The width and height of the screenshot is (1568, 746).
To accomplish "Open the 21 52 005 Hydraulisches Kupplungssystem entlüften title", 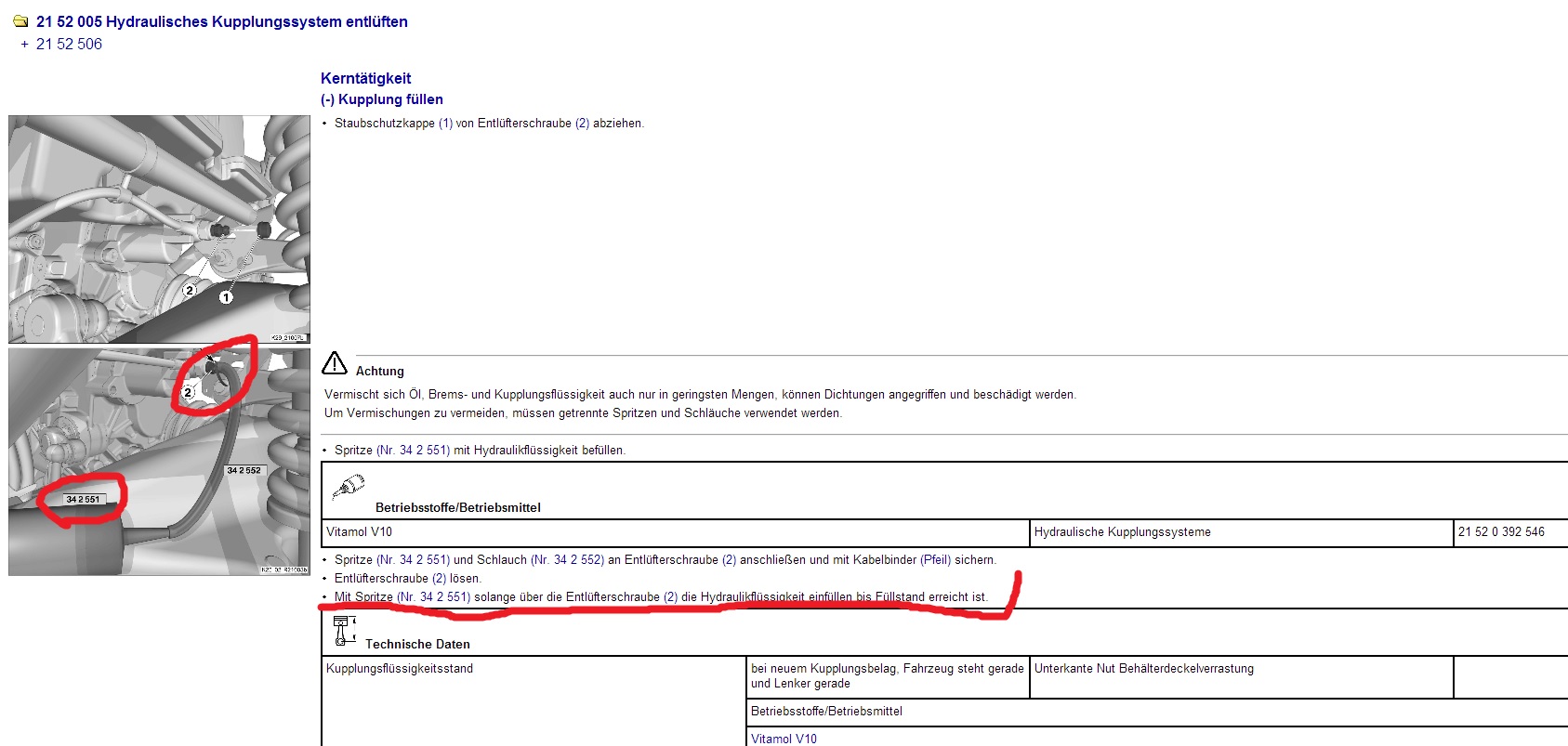I will coord(221,21).
